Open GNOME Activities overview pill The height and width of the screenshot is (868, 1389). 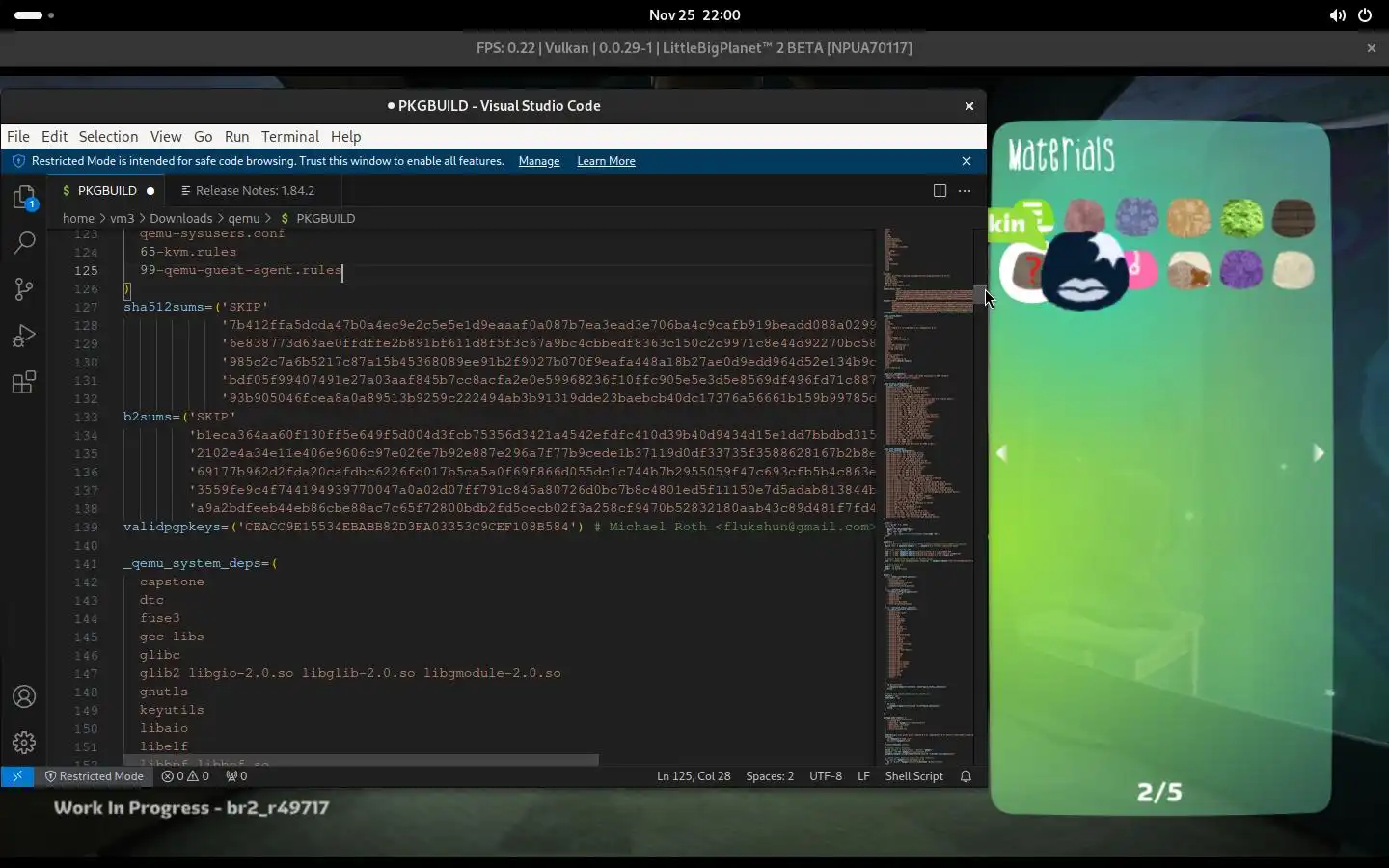pyautogui.click(x=35, y=15)
